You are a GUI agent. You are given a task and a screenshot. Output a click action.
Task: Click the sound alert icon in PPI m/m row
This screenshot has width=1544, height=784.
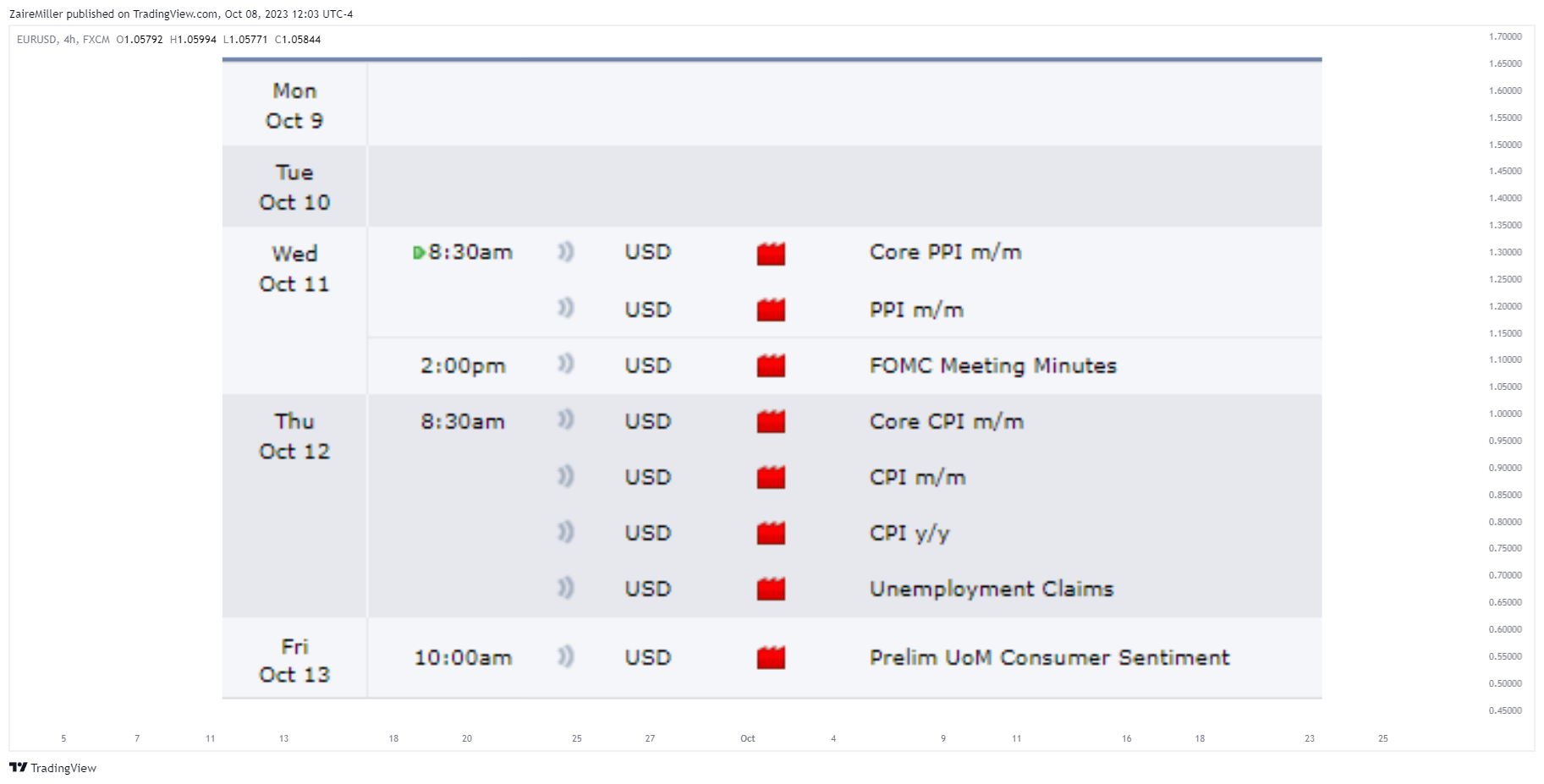[x=566, y=308]
